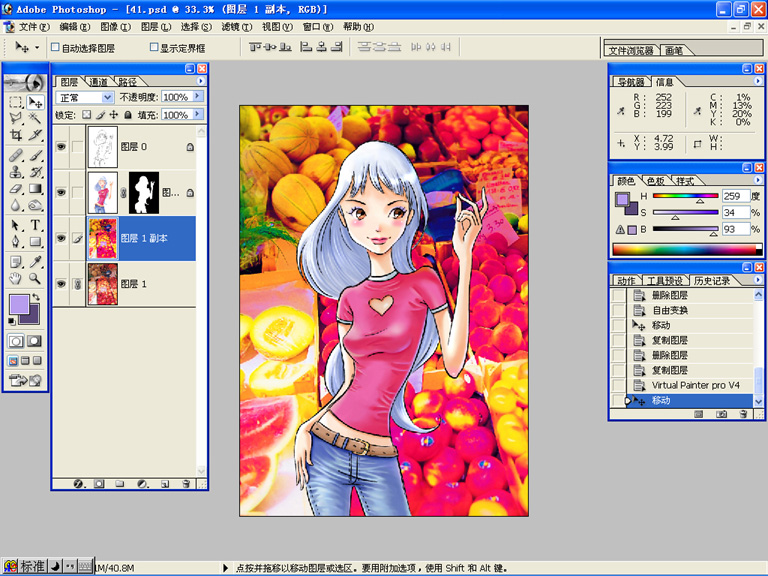The image size is (768, 576).
Task: Select the Zoom tool
Action: [35, 278]
